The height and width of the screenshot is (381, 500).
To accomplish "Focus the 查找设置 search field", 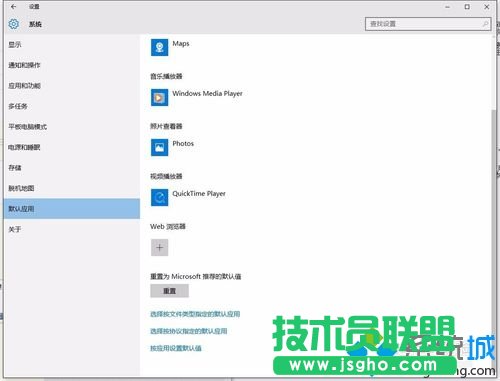I will (x=428, y=24).
